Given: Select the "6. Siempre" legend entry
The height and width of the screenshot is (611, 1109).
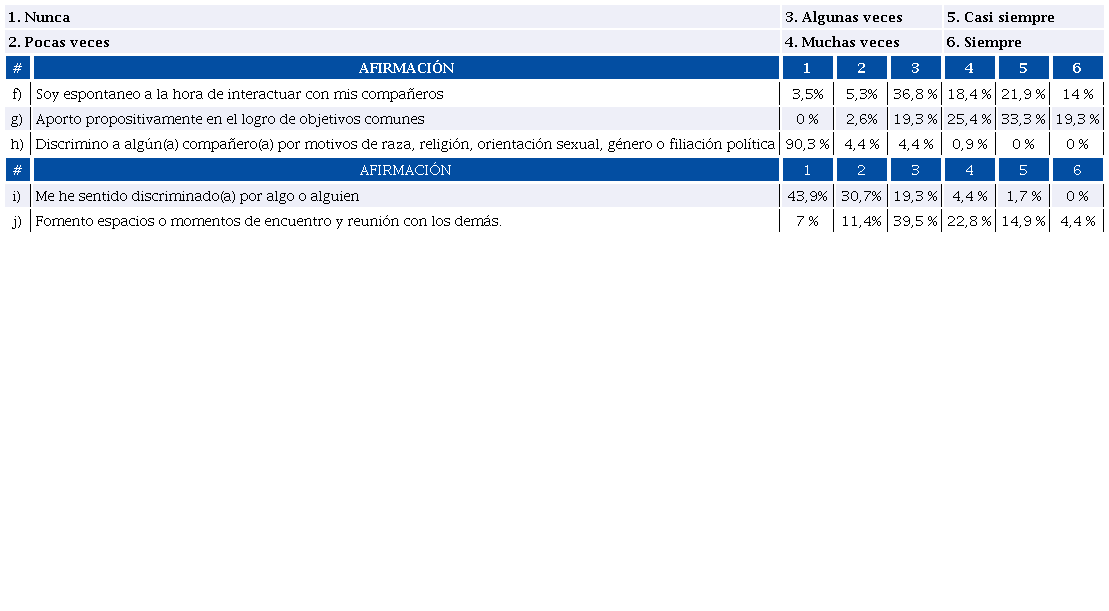Looking at the screenshot, I should click(984, 42).
